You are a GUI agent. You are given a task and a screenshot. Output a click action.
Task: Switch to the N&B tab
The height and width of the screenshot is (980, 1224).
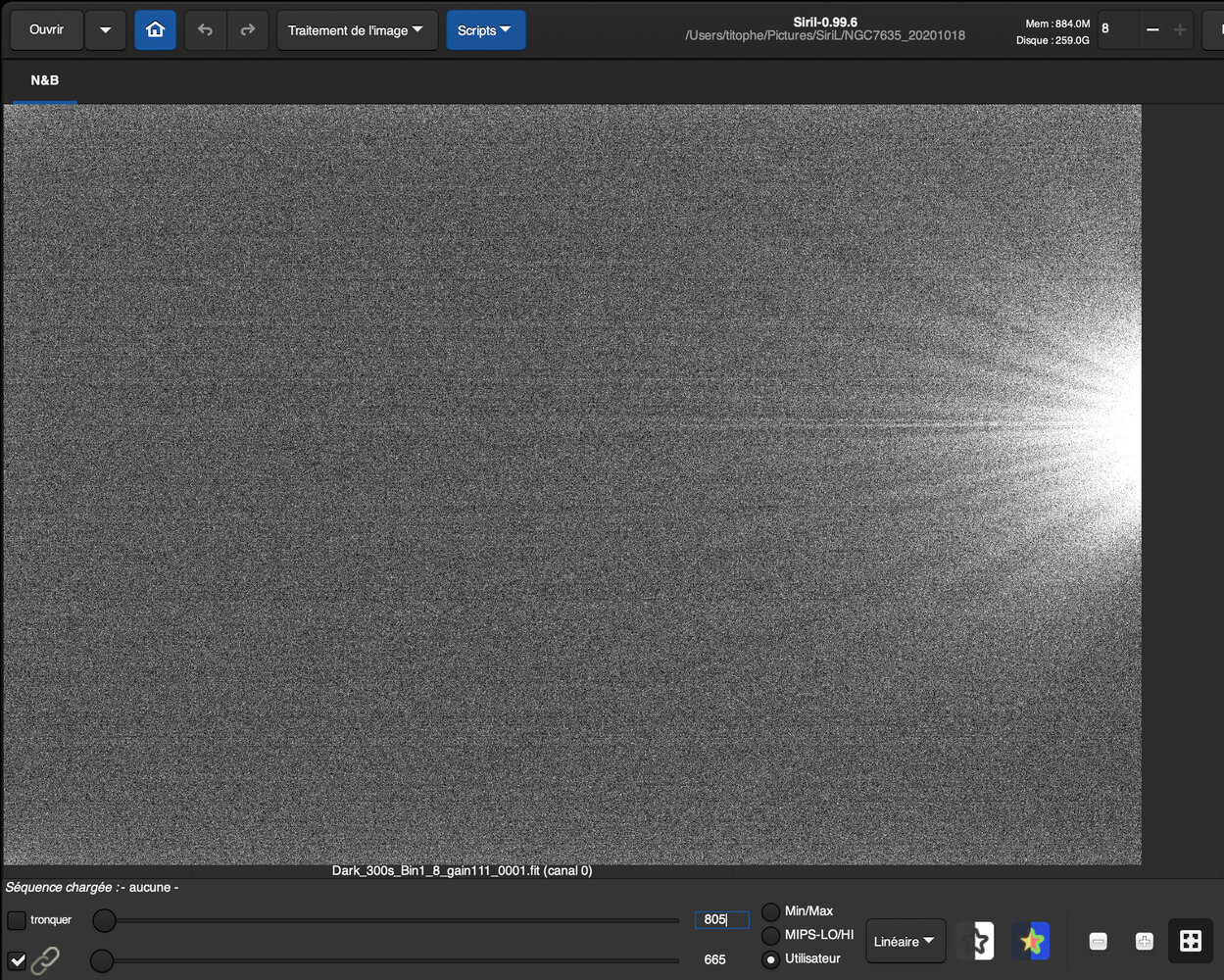click(45, 80)
